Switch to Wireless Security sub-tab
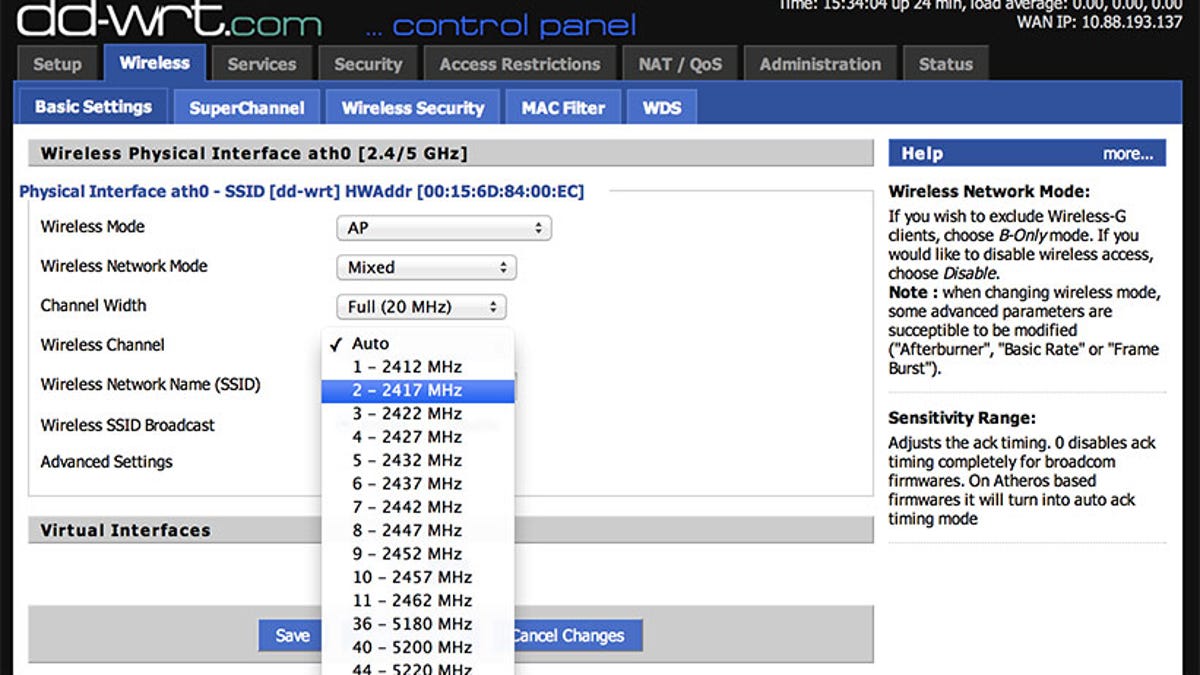Screen dimensions: 1200x675 coord(413,108)
